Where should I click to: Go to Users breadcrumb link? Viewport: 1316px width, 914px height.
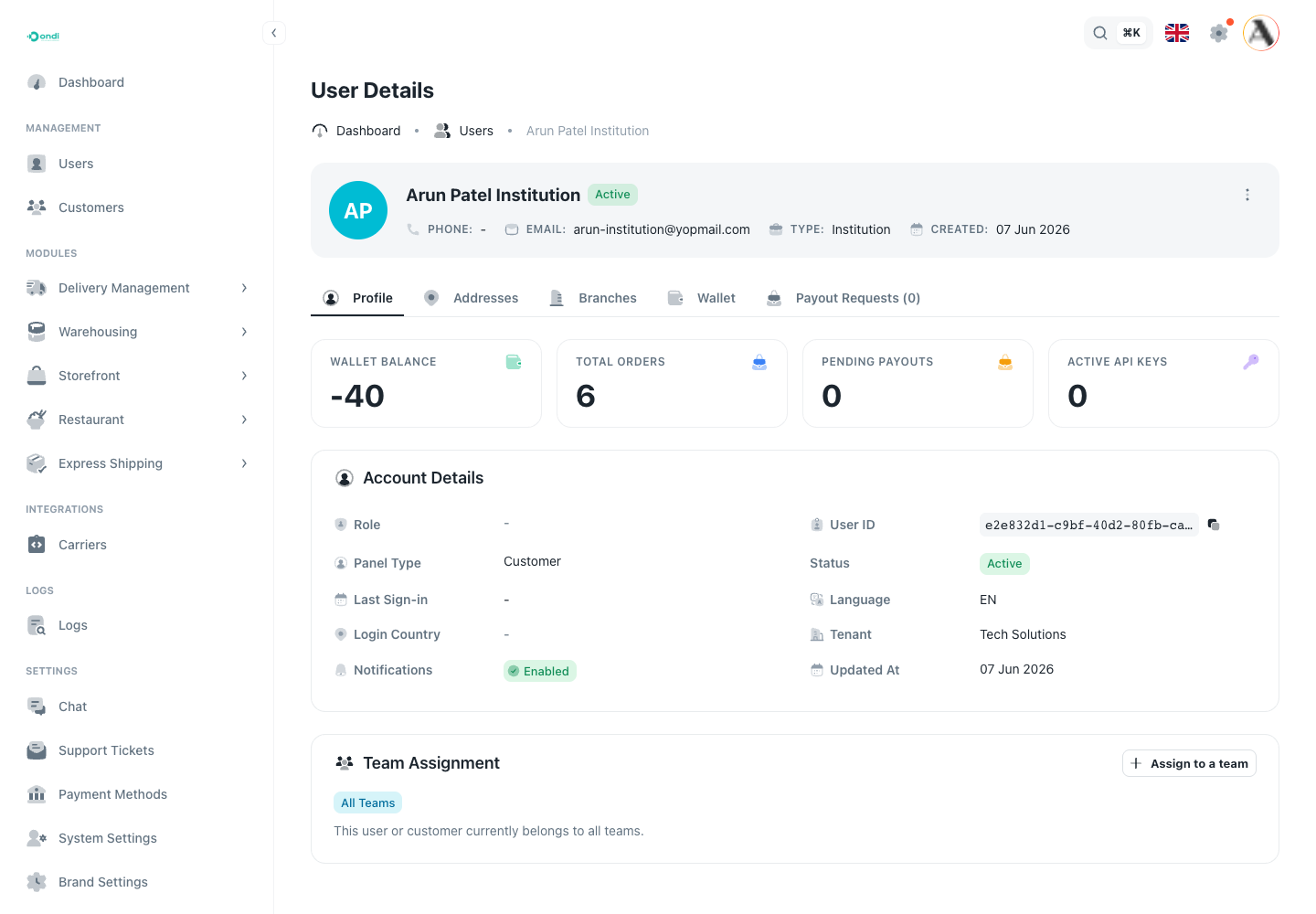464,131
